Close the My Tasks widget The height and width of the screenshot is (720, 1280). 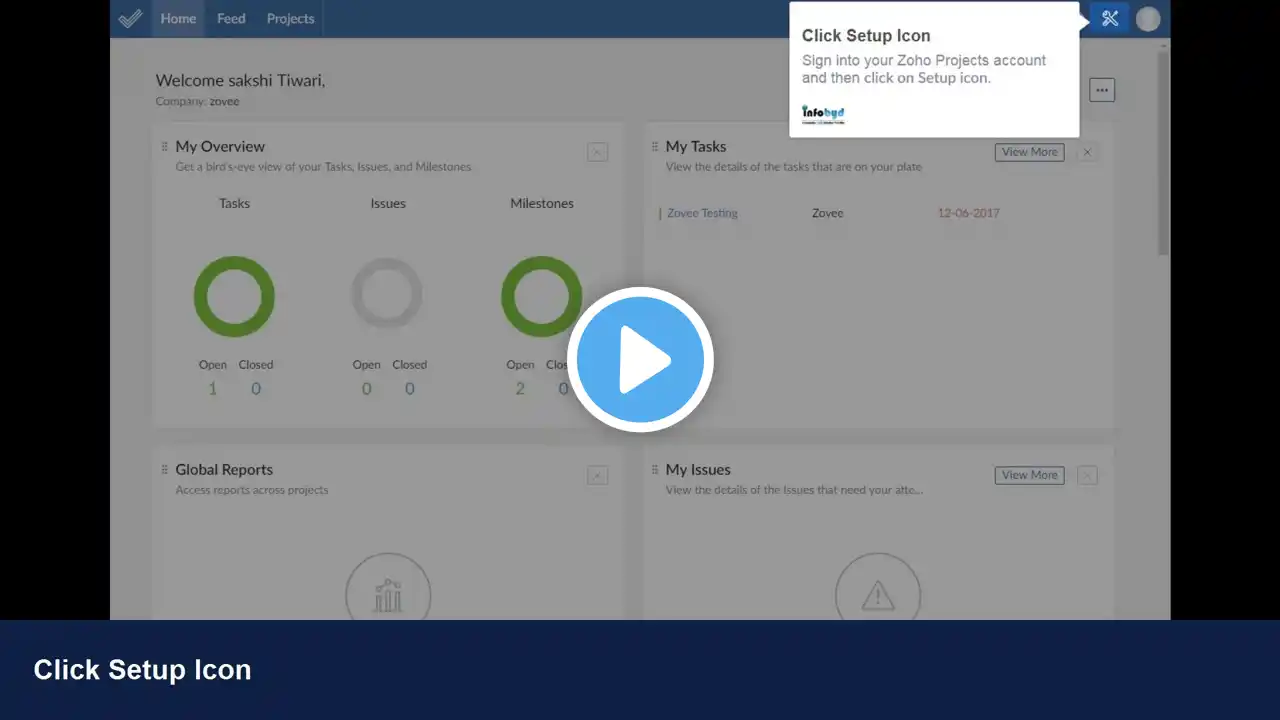pos(1087,152)
